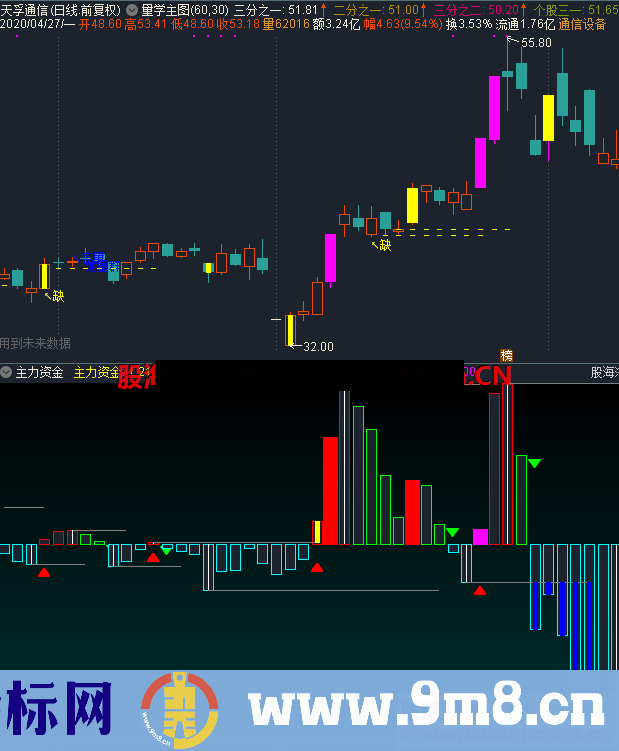Click the 缺 gap marker on left side

point(58,296)
